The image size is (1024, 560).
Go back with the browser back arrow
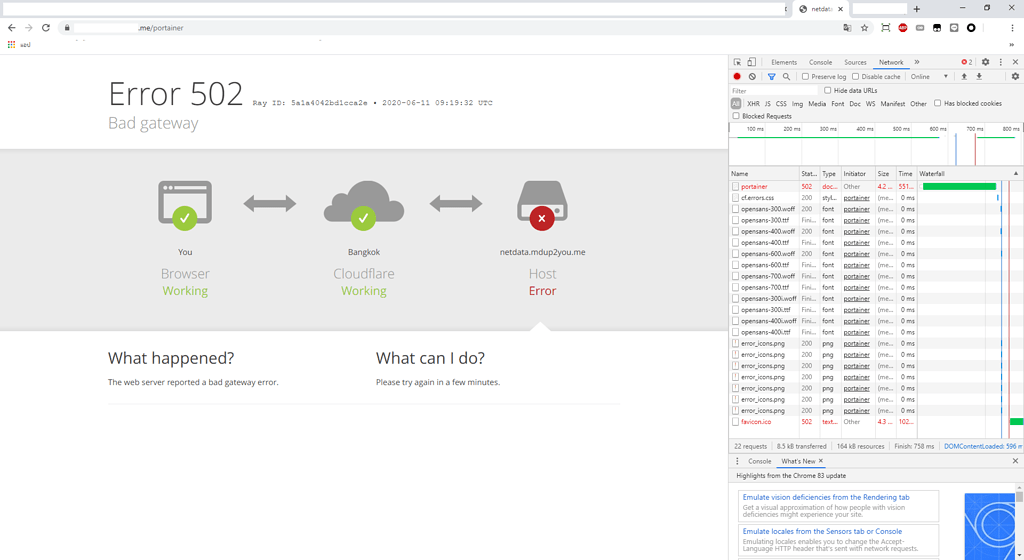point(12,27)
